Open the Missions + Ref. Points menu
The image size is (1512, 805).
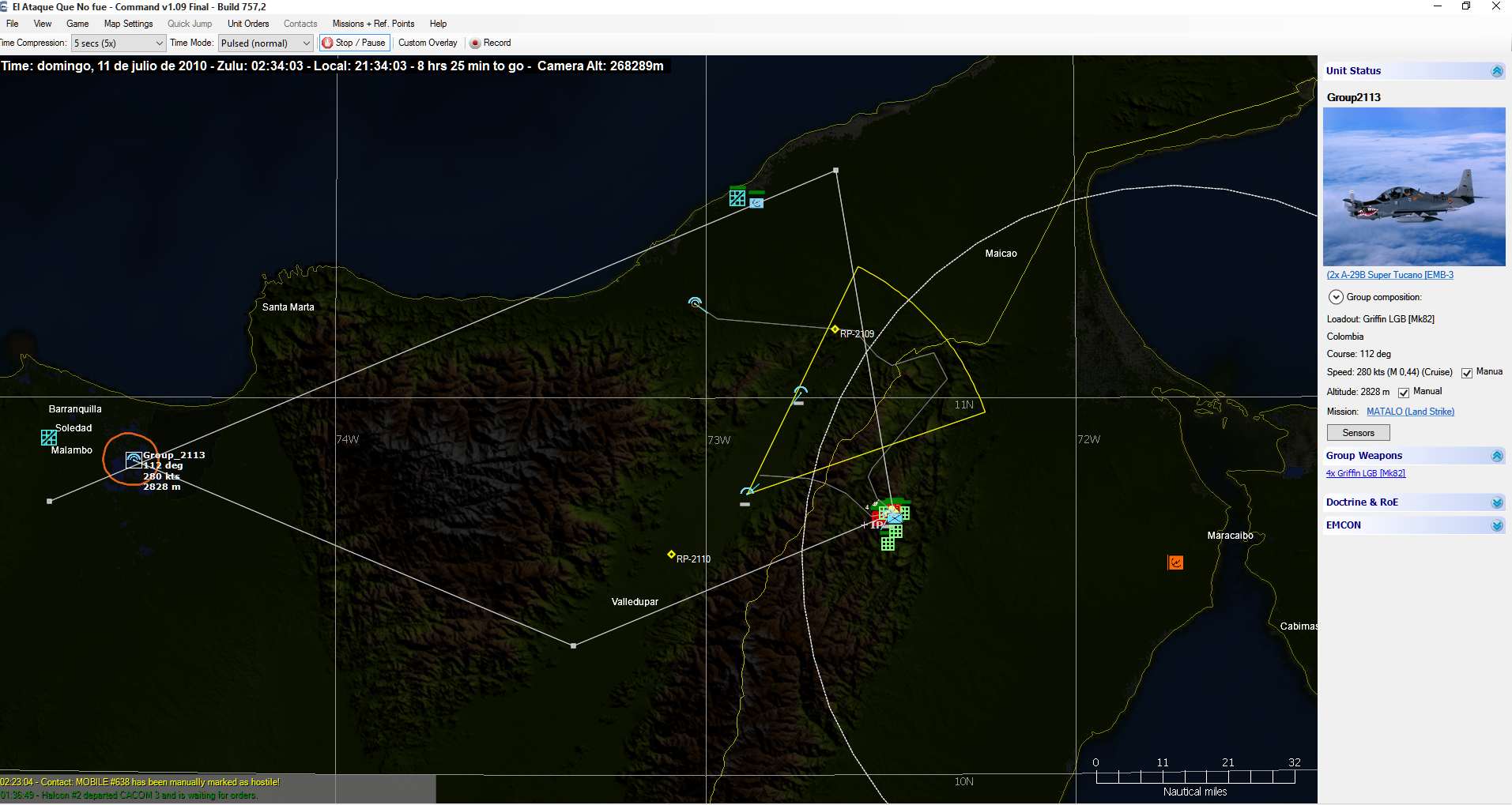coord(373,24)
